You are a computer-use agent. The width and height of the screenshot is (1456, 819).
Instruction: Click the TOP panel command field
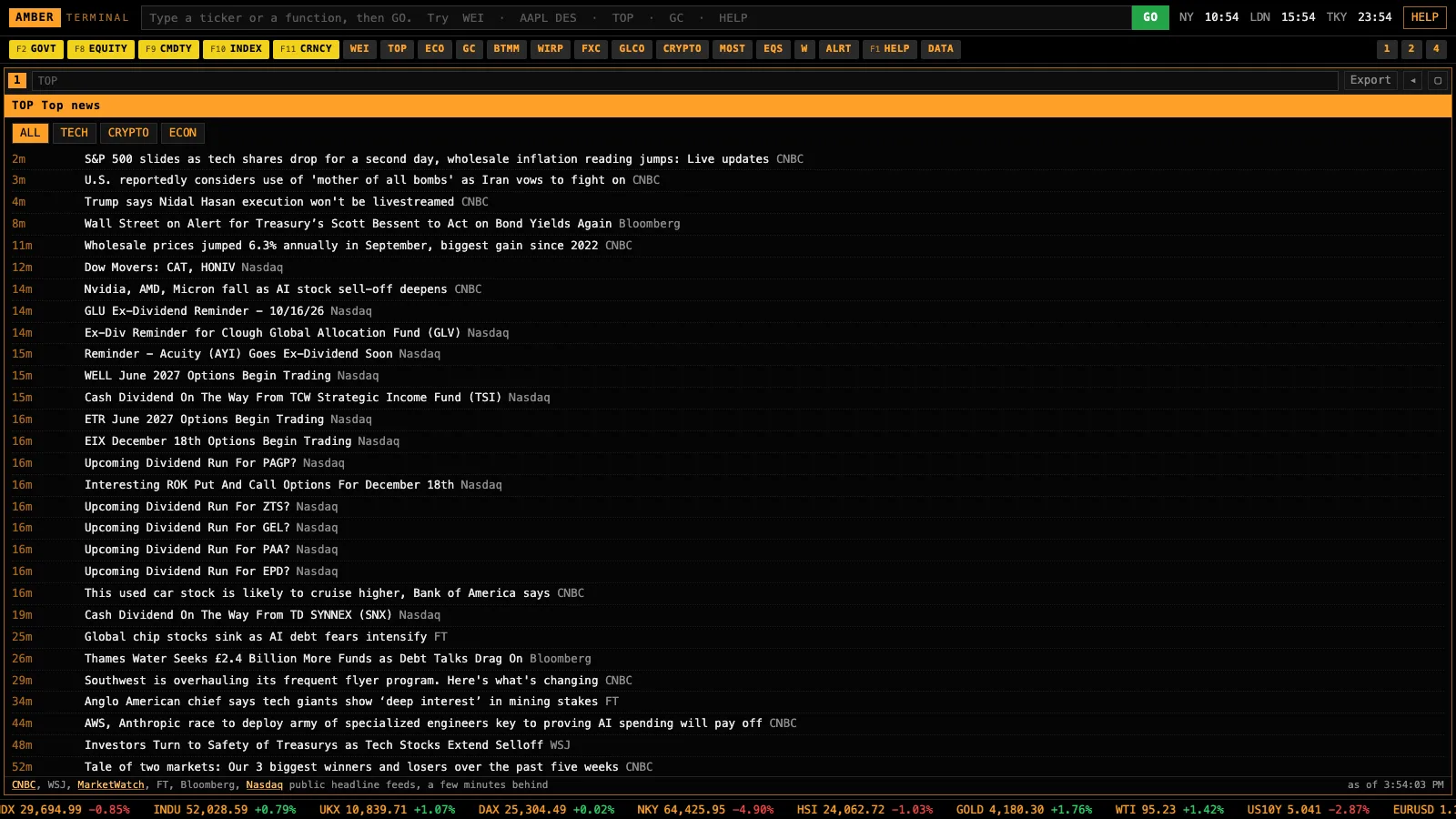coord(684,81)
